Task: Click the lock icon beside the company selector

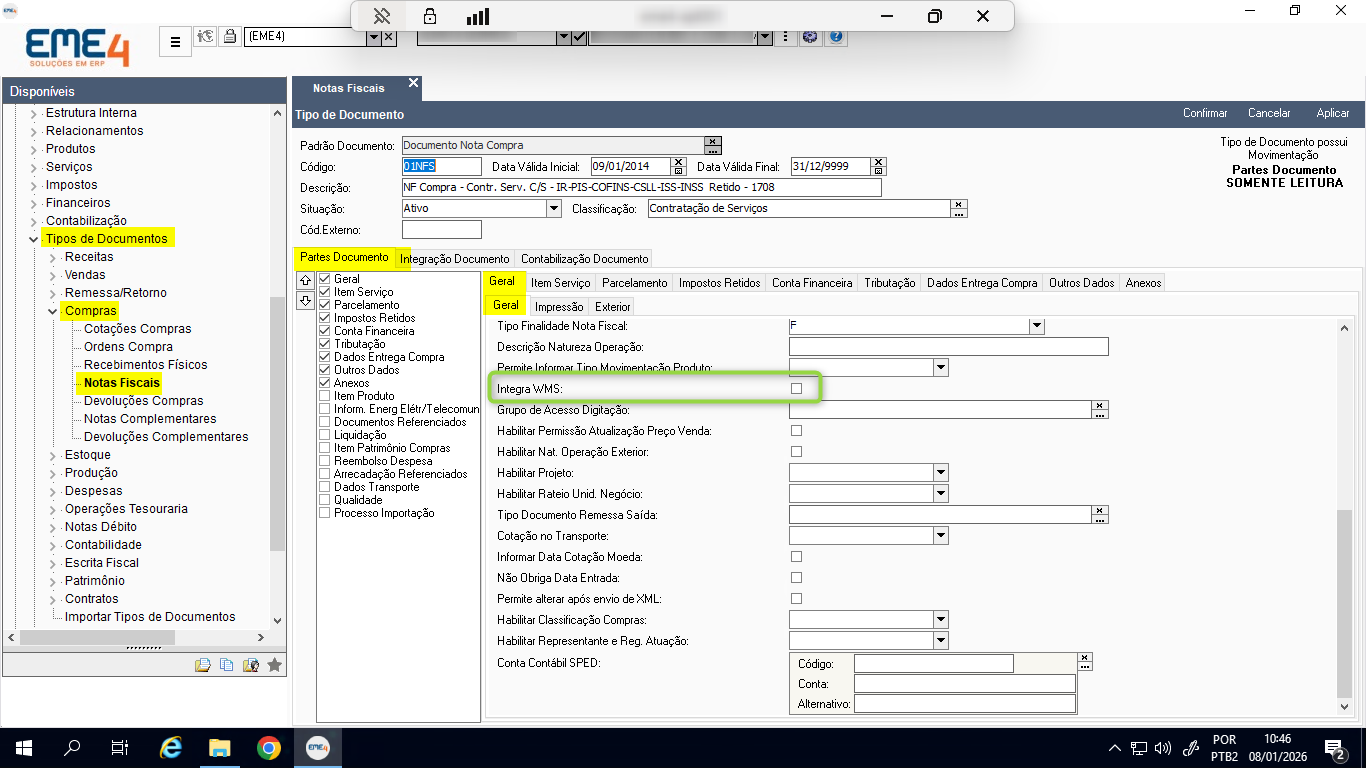Action: pos(231,37)
